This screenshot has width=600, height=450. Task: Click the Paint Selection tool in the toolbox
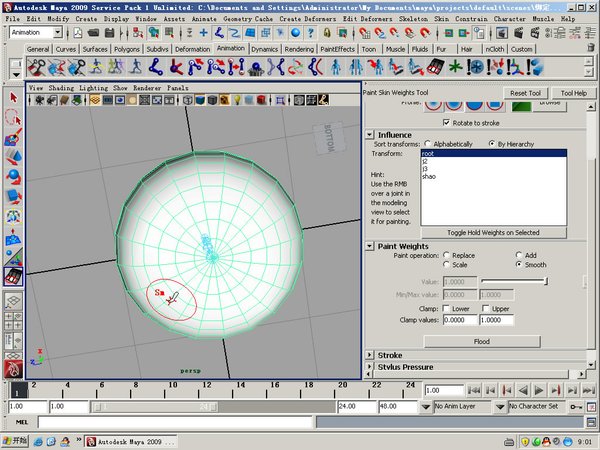tap(13, 138)
